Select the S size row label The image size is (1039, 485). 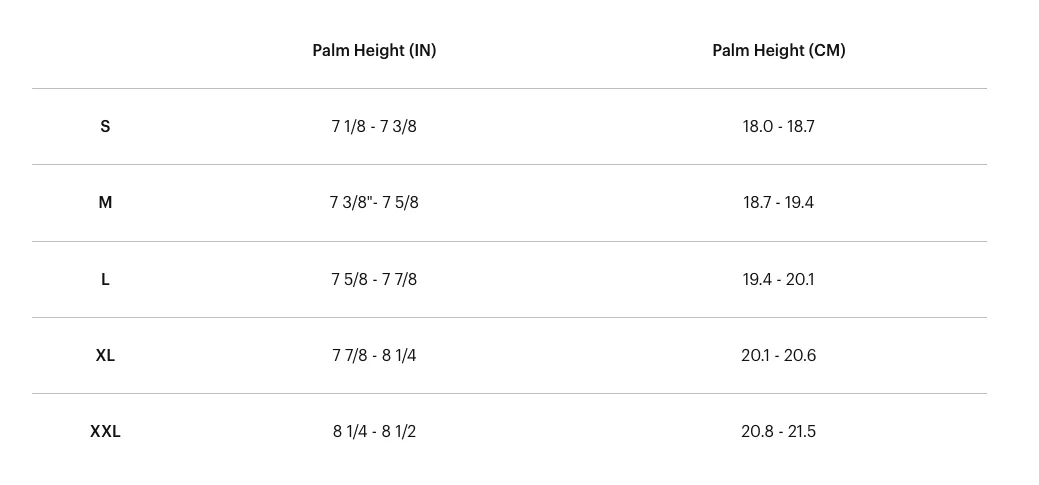point(105,126)
